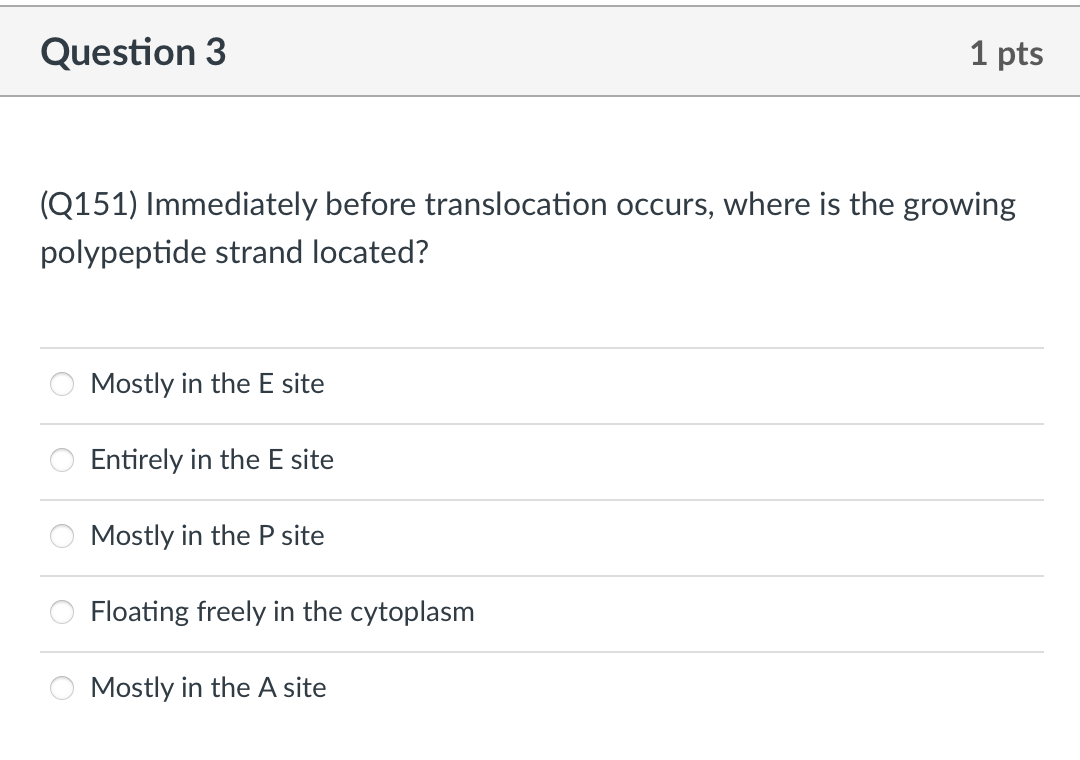Select 'Floating freely in the cytoplasm'
Viewport: 1080px width, 760px height.
[x=62, y=612]
